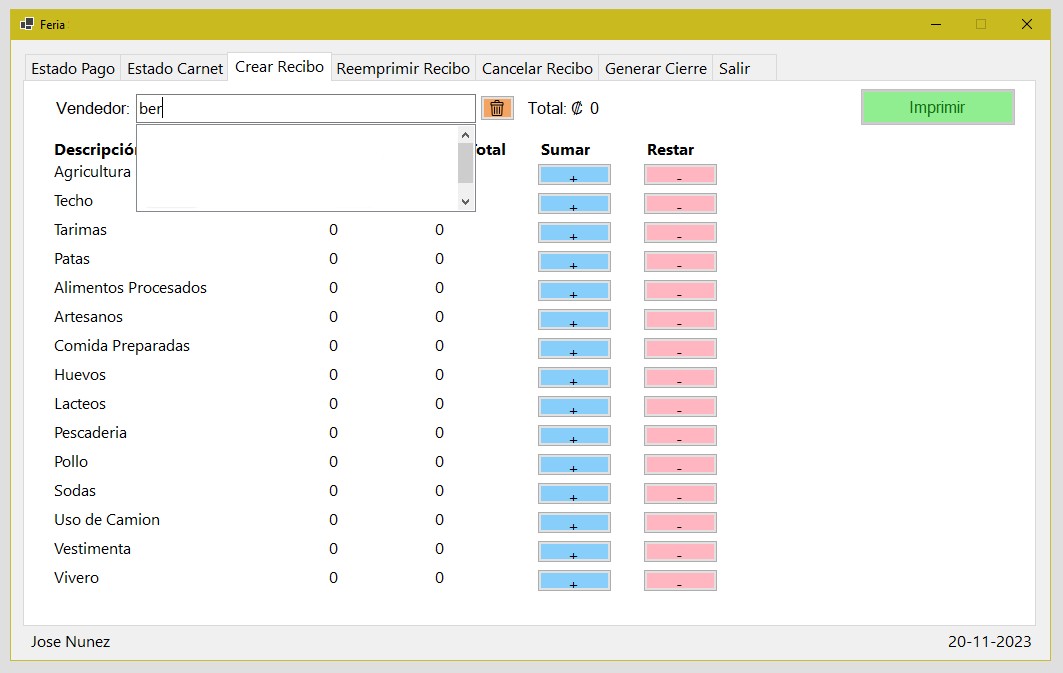Click the Sumar column header
1063x673 pixels.
tap(565, 150)
